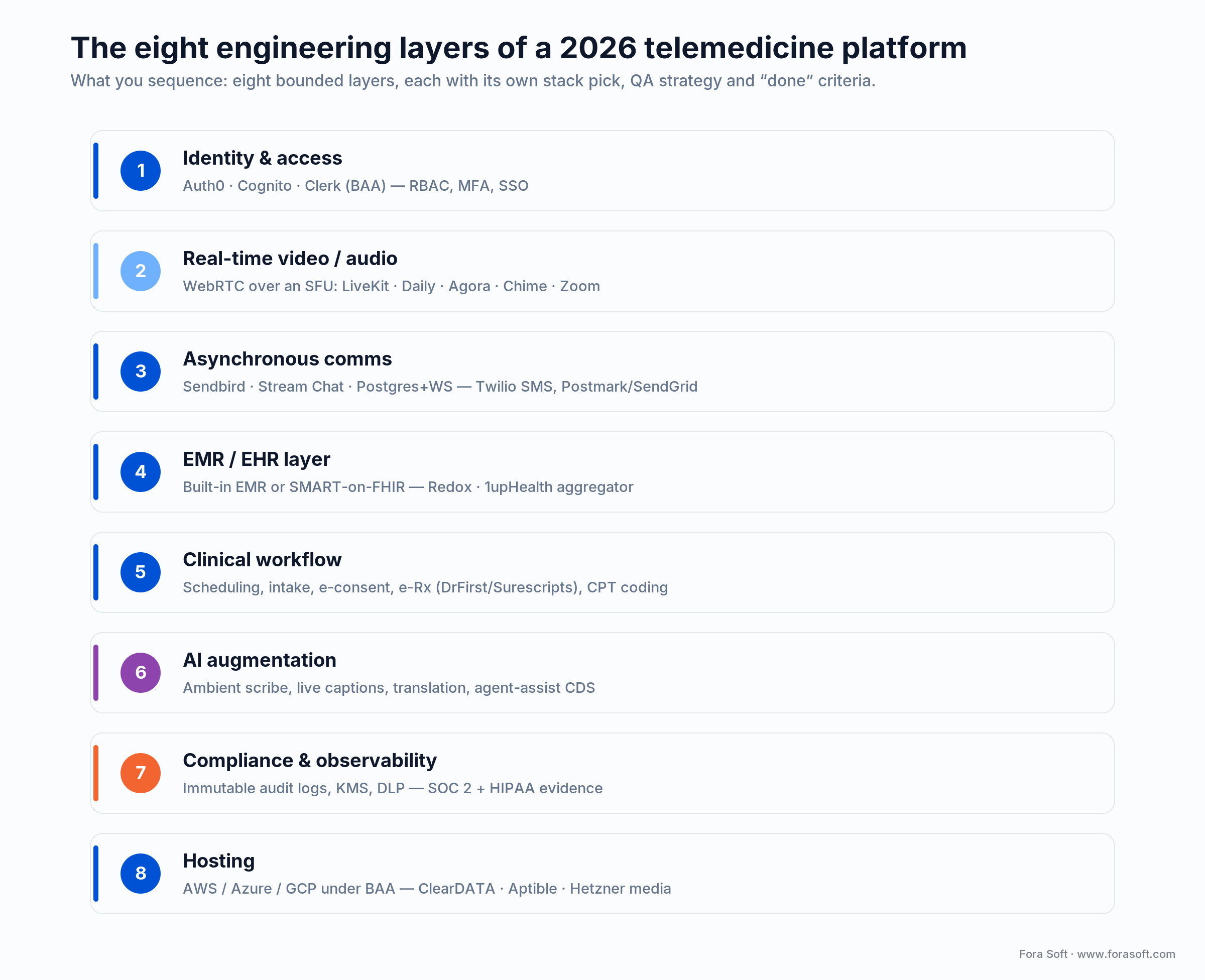Select the Clinical workflow heading
1205x980 pixels.
(x=262, y=559)
